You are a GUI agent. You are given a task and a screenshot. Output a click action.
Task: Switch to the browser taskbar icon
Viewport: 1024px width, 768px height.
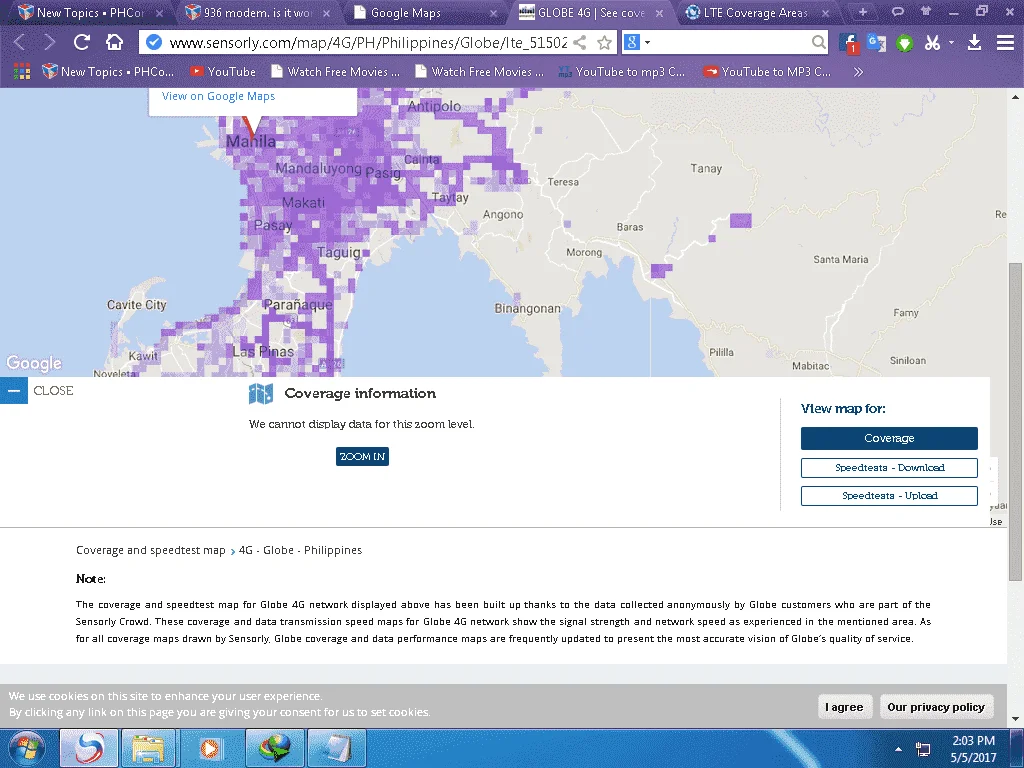(89, 748)
